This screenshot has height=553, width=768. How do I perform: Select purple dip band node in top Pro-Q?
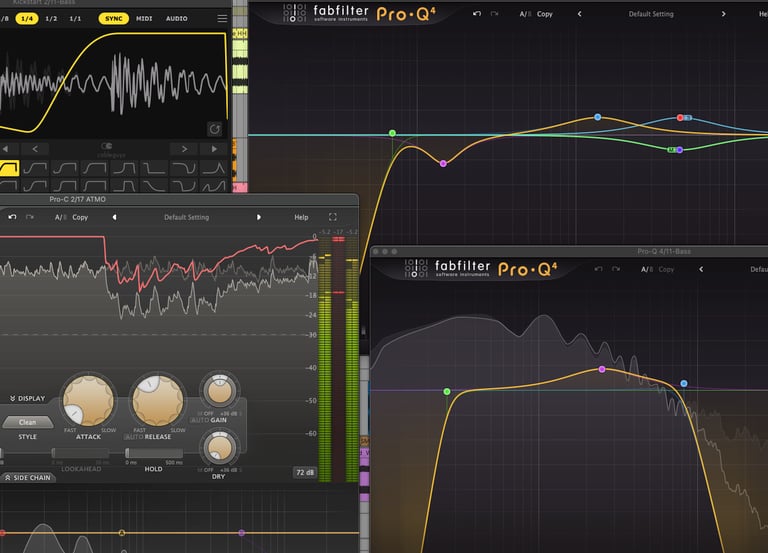[x=443, y=164]
